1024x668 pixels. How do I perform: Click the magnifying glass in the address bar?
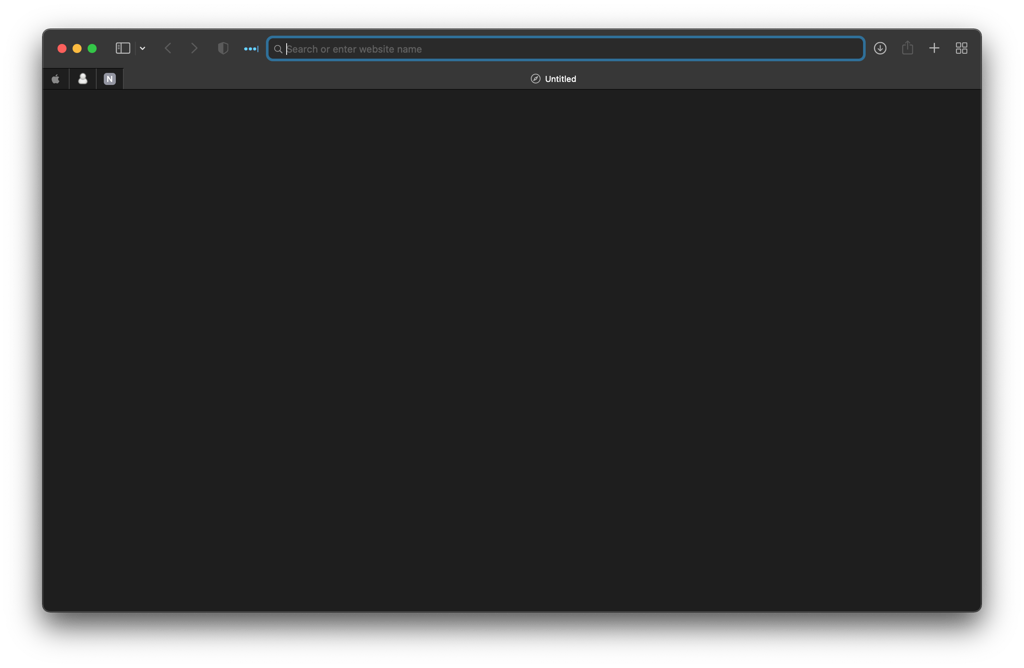click(278, 48)
